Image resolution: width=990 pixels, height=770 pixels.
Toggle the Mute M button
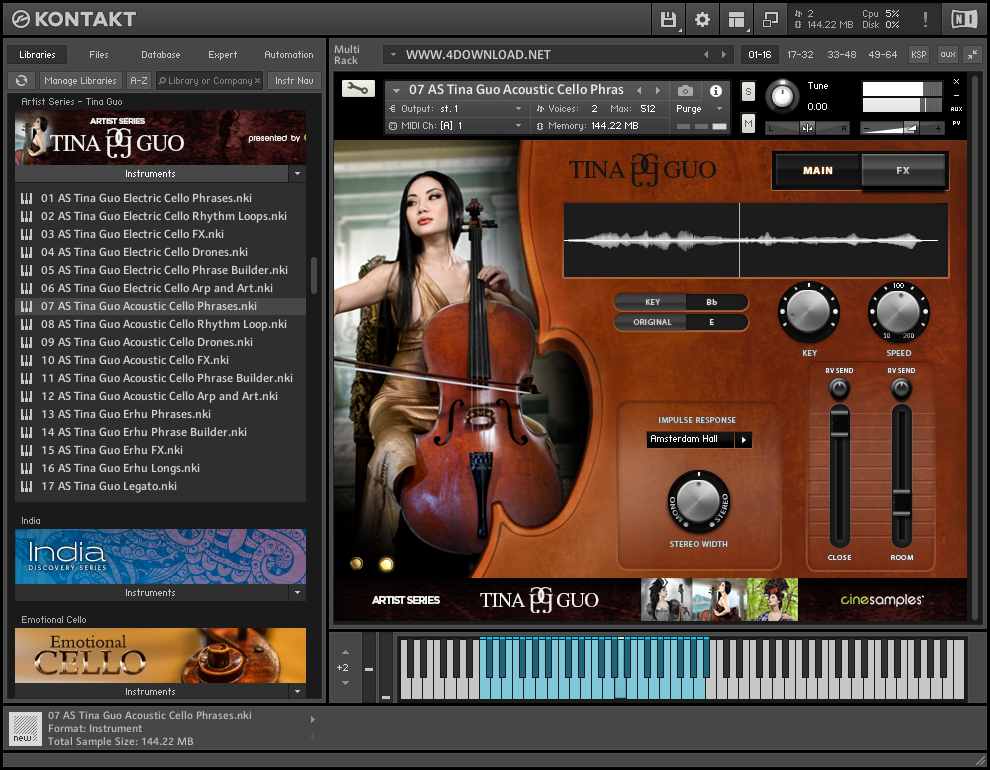coord(748,123)
